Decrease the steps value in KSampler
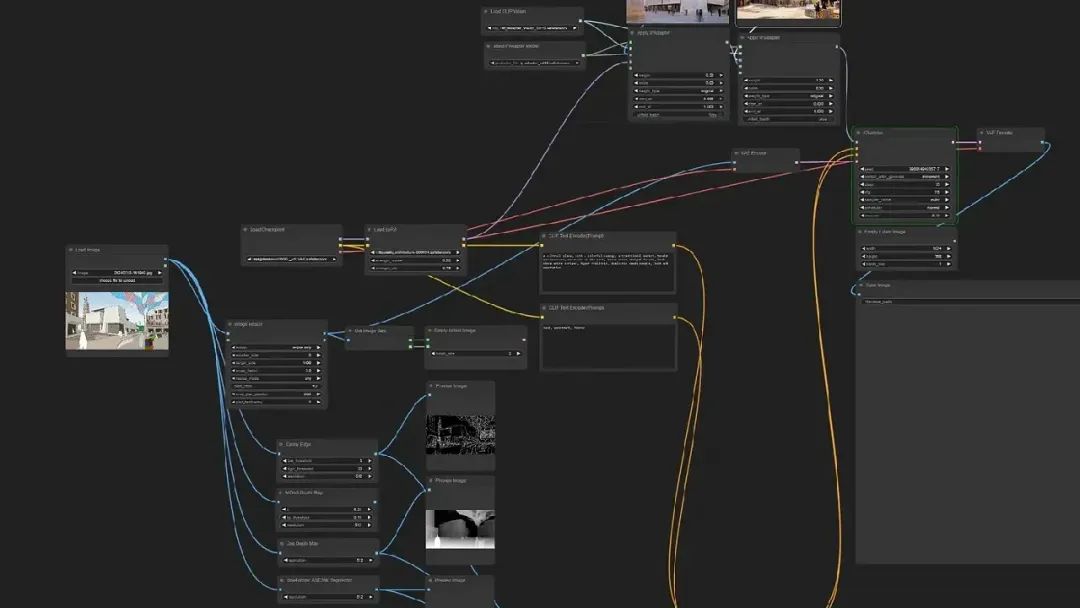Screen dimensions: 1080x608 pos(862,185)
